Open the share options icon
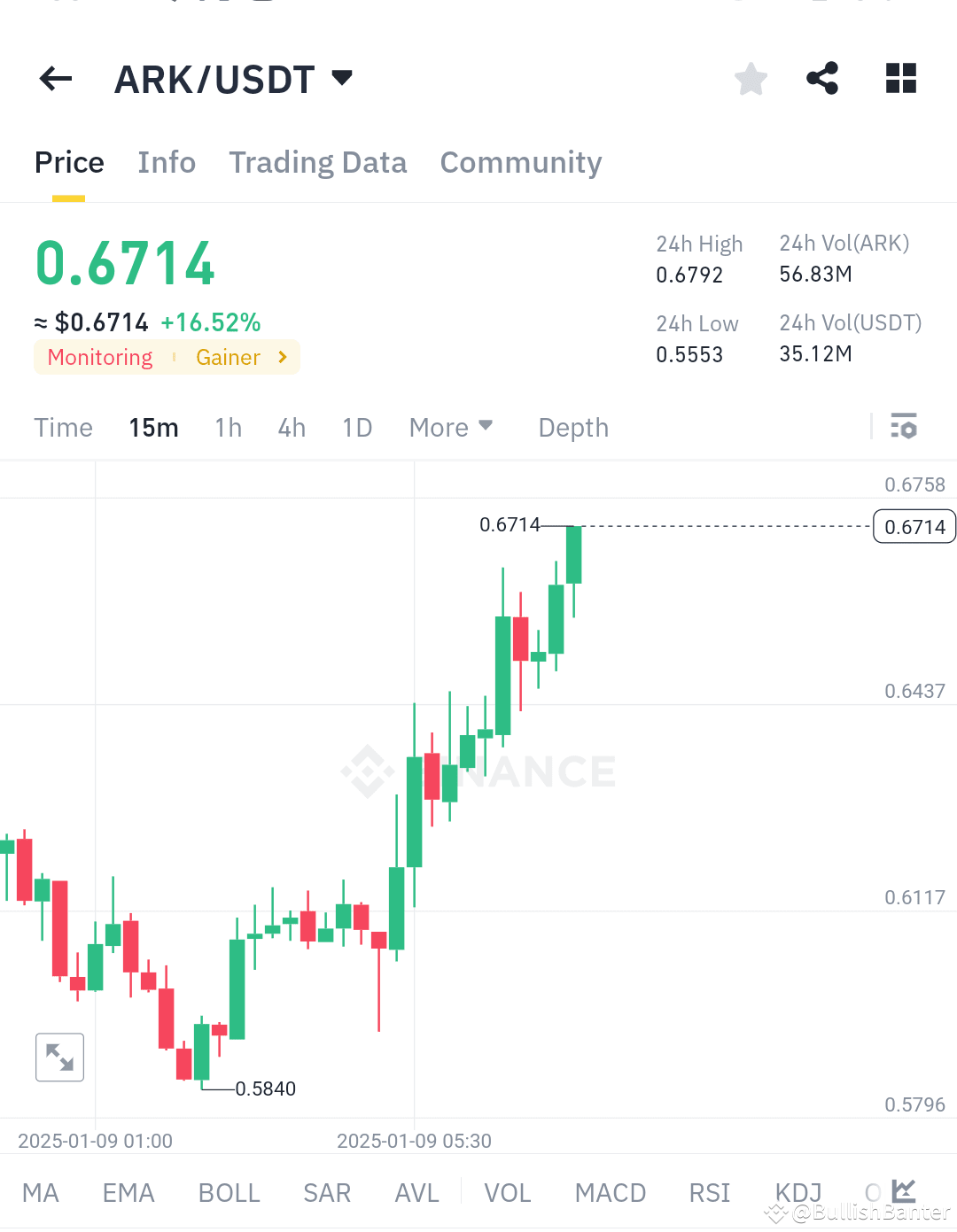957x1232 pixels. [x=822, y=79]
